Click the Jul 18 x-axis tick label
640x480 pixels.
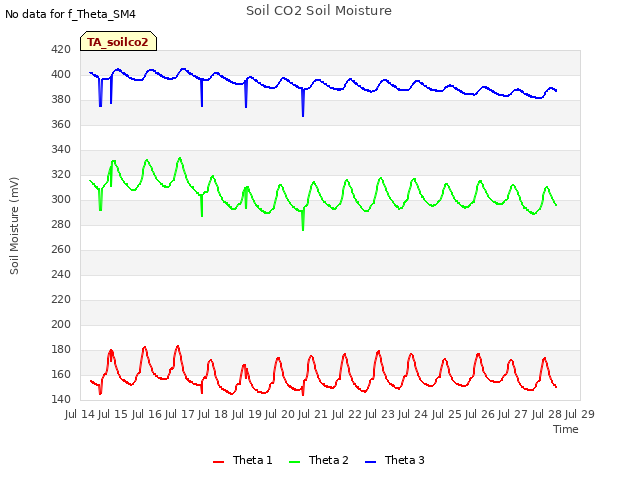click(x=215, y=414)
